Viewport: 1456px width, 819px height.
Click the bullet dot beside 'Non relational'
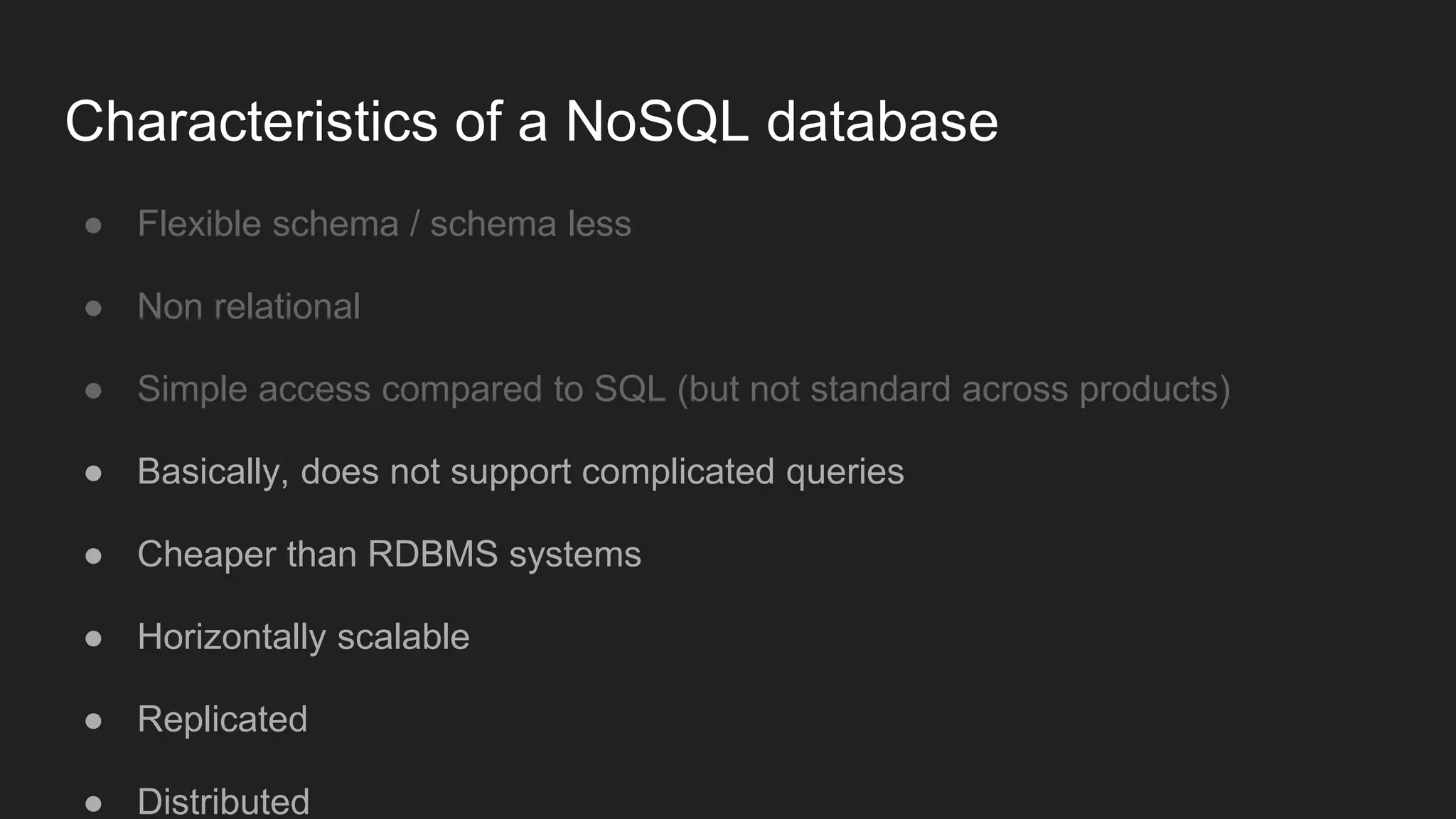pyautogui.click(x=93, y=308)
